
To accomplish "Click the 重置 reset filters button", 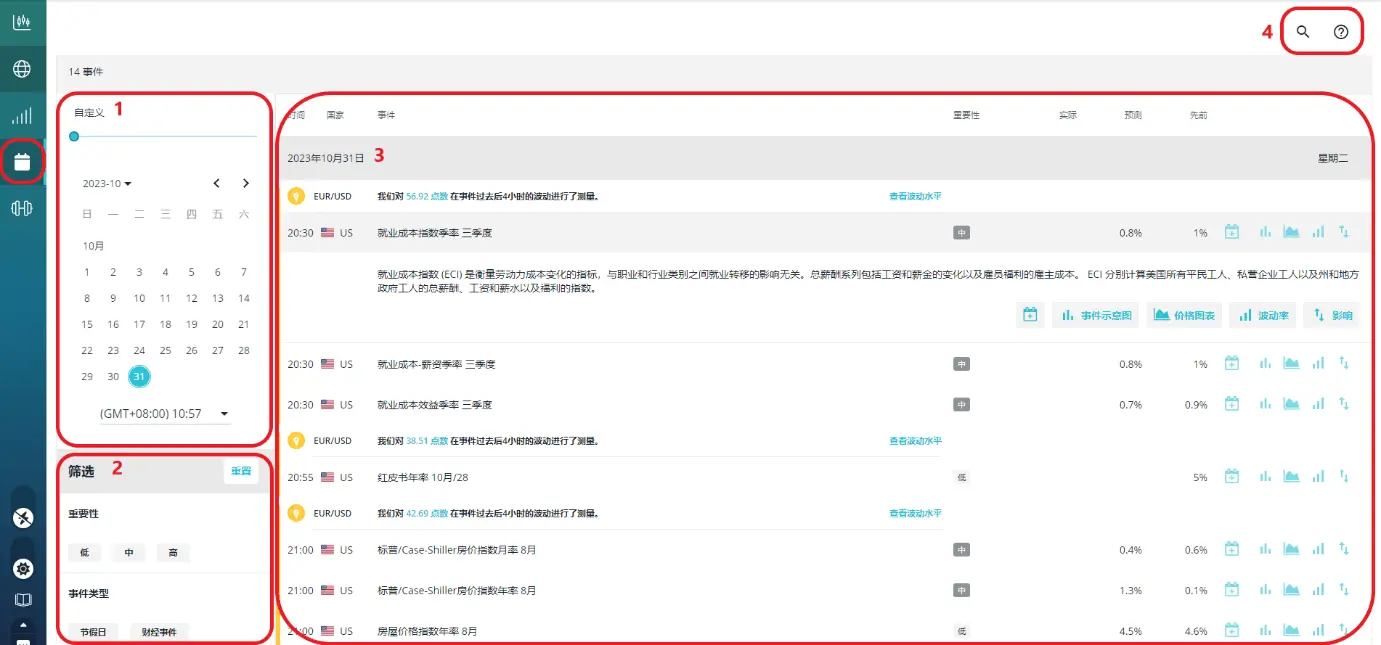I will 240,470.
